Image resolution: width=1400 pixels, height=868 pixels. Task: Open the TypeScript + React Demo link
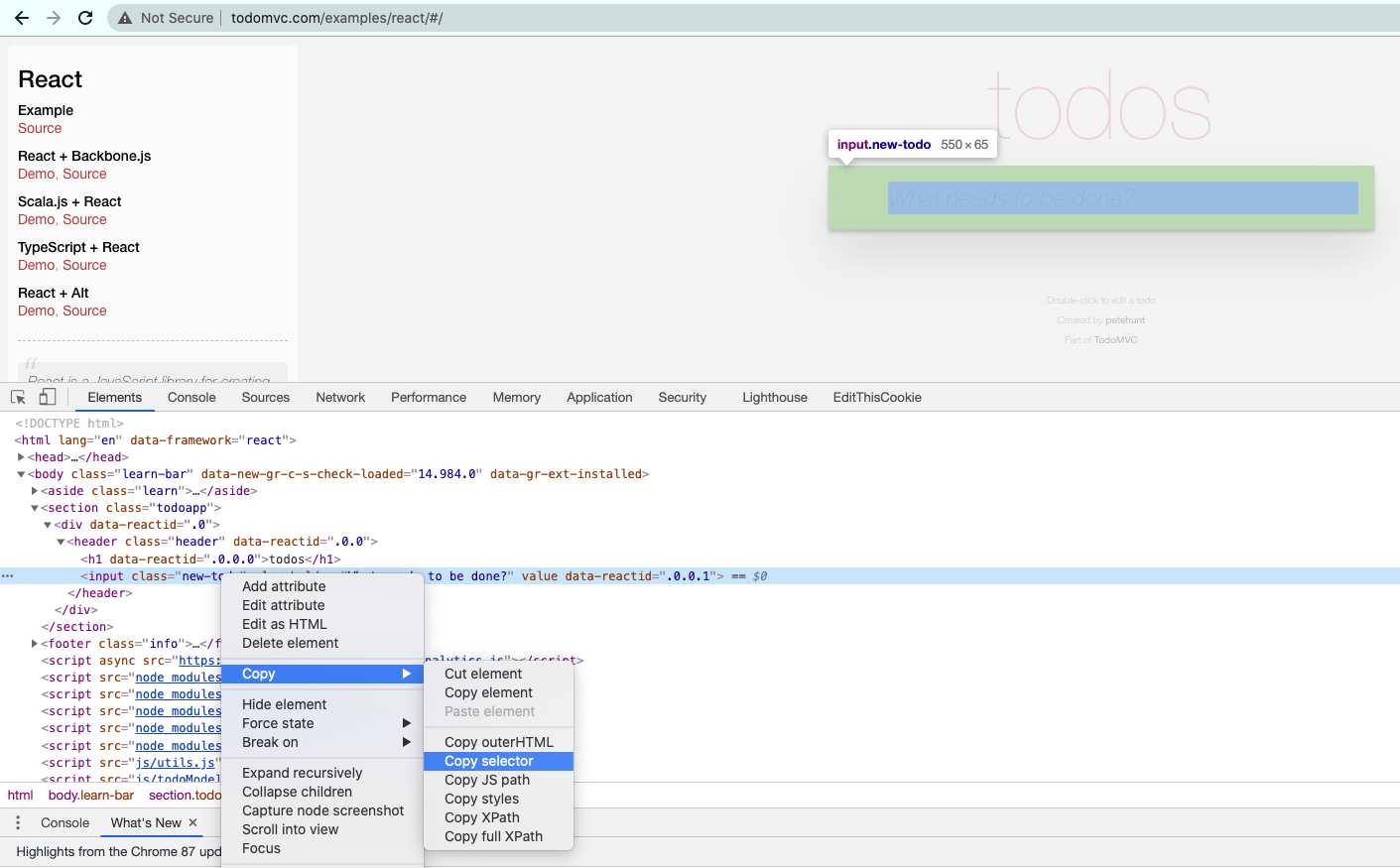(x=36, y=265)
